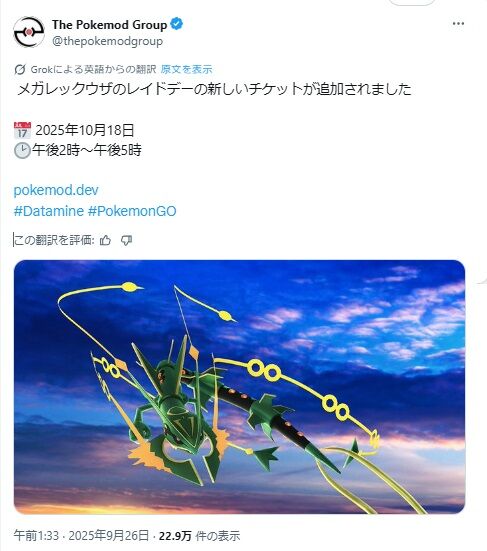Open The Pokemod Group profile avatar
The image size is (487, 551).
tap(29, 32)
